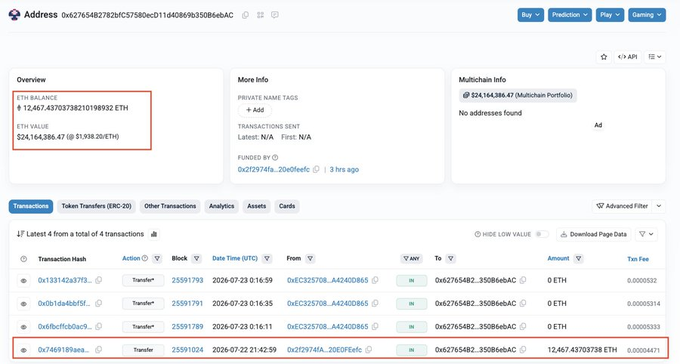The height and width of the screenshot is (364, 680).
Task: Open the Buy dropdown
Action: 530,15
